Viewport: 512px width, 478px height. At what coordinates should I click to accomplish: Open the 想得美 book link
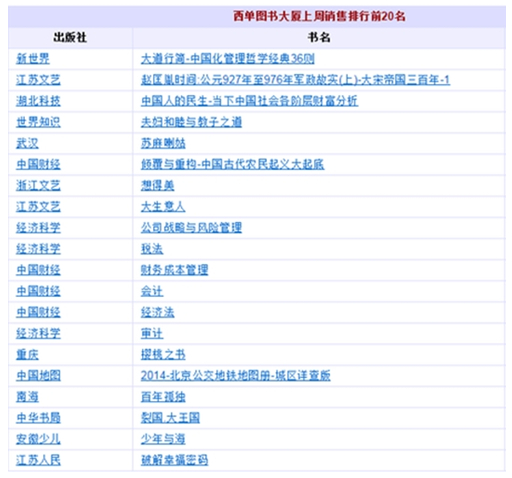[157, 185]
